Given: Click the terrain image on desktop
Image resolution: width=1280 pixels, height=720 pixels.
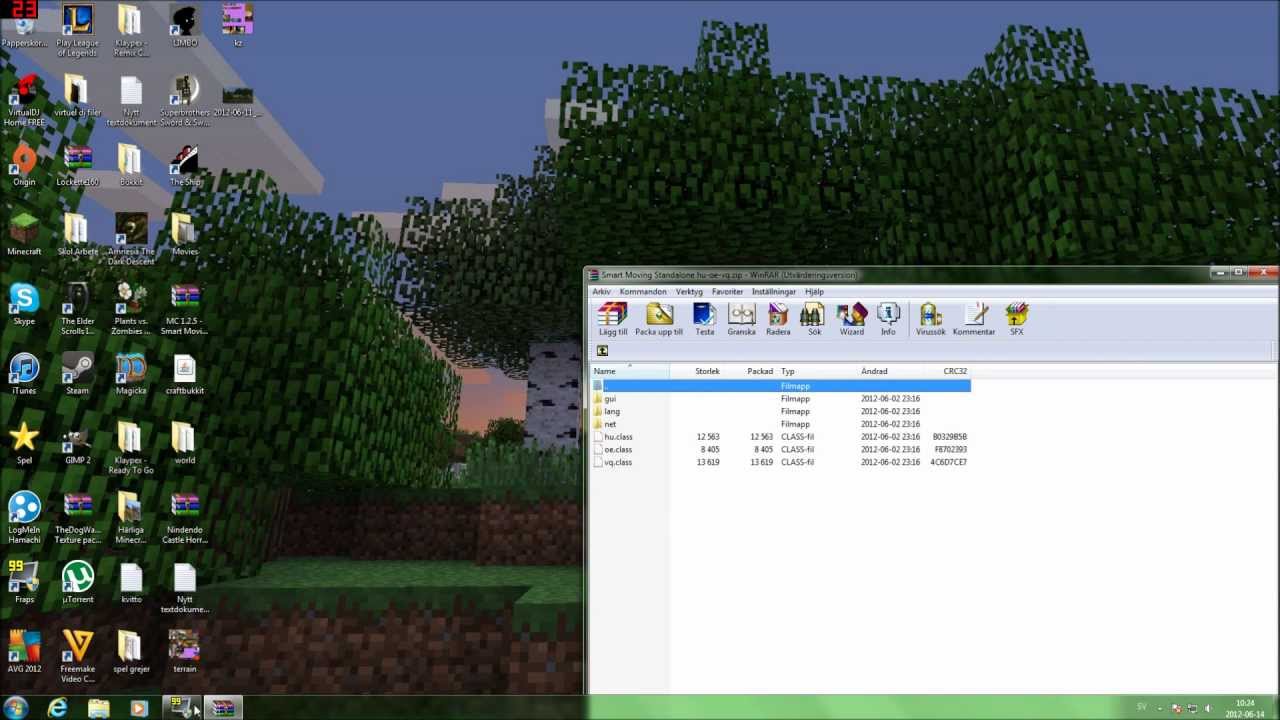Looking at the screenshot, I should [185, 652].
